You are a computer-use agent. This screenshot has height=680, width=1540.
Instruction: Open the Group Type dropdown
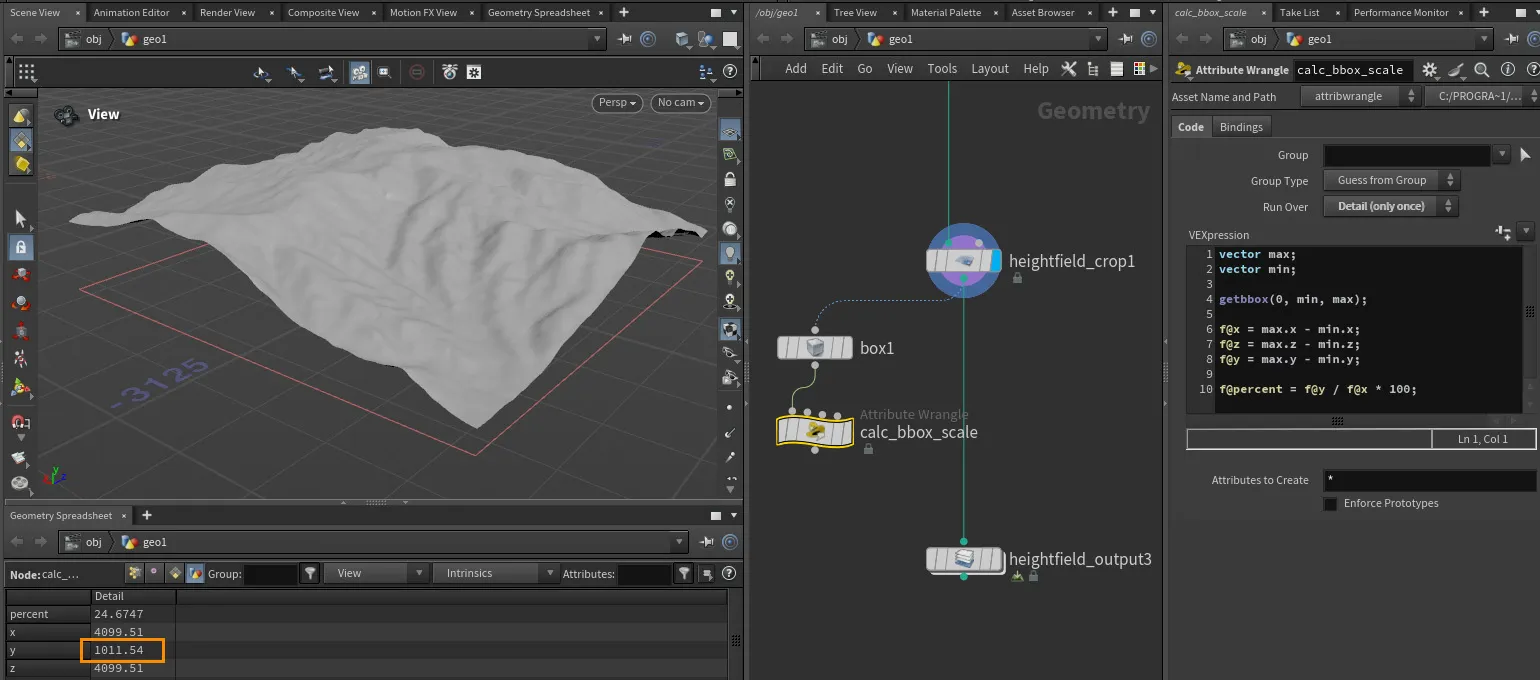point(1391,180)
